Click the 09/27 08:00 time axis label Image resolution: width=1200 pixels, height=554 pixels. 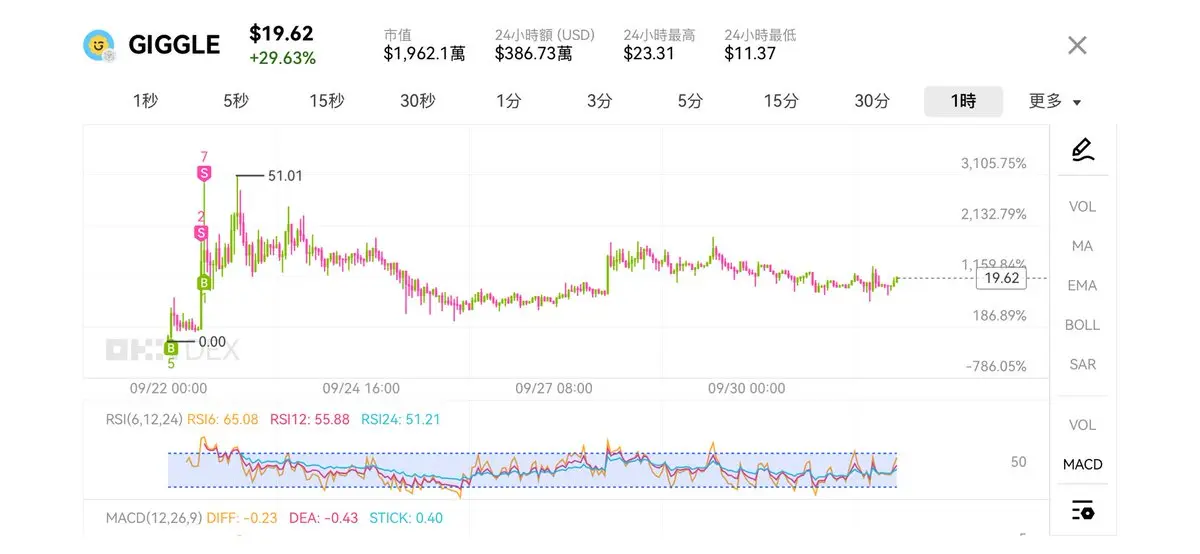(x=554, y=388)
